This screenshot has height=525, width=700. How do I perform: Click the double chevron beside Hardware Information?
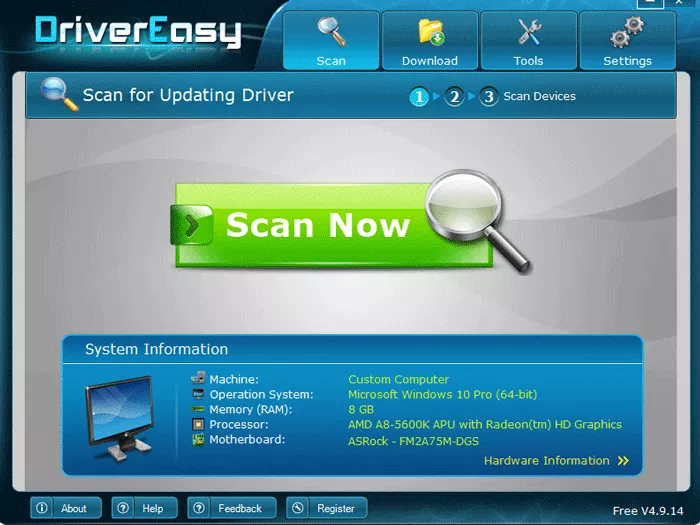pos(623,461)
